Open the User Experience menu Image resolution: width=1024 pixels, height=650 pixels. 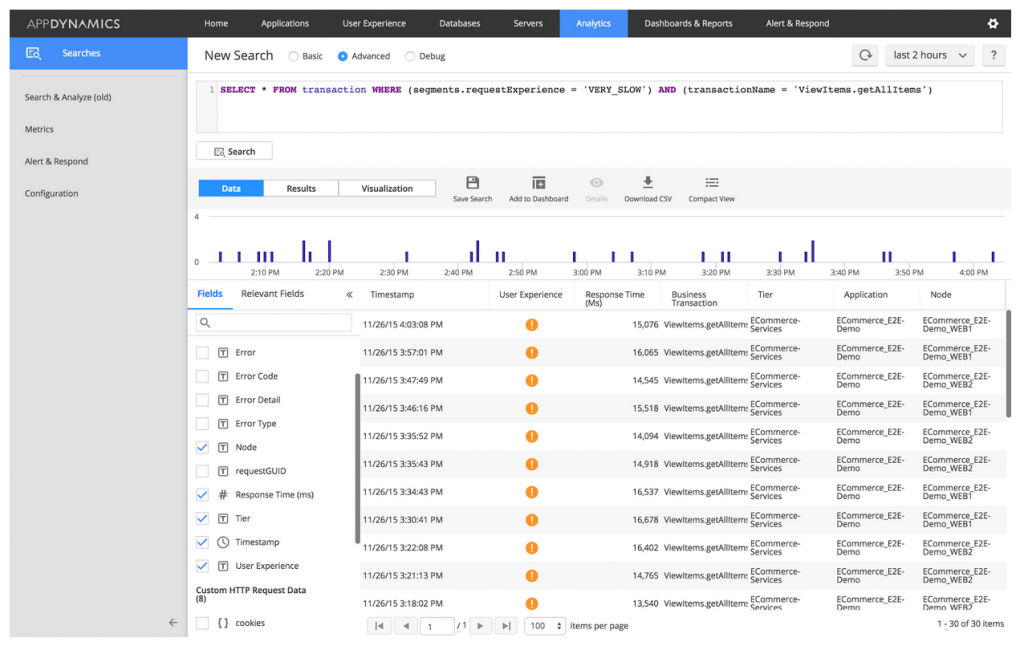[x=374, y=24]
